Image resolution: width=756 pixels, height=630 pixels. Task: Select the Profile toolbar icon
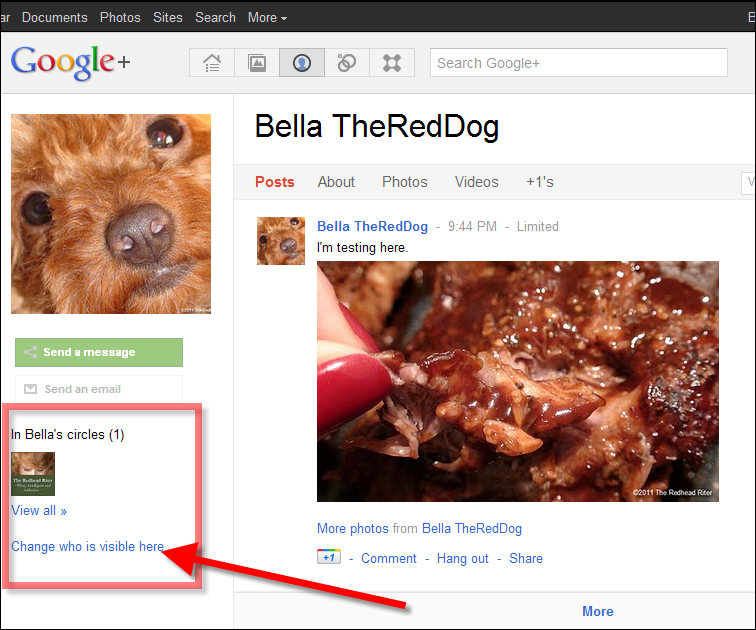tap(302, 63)
